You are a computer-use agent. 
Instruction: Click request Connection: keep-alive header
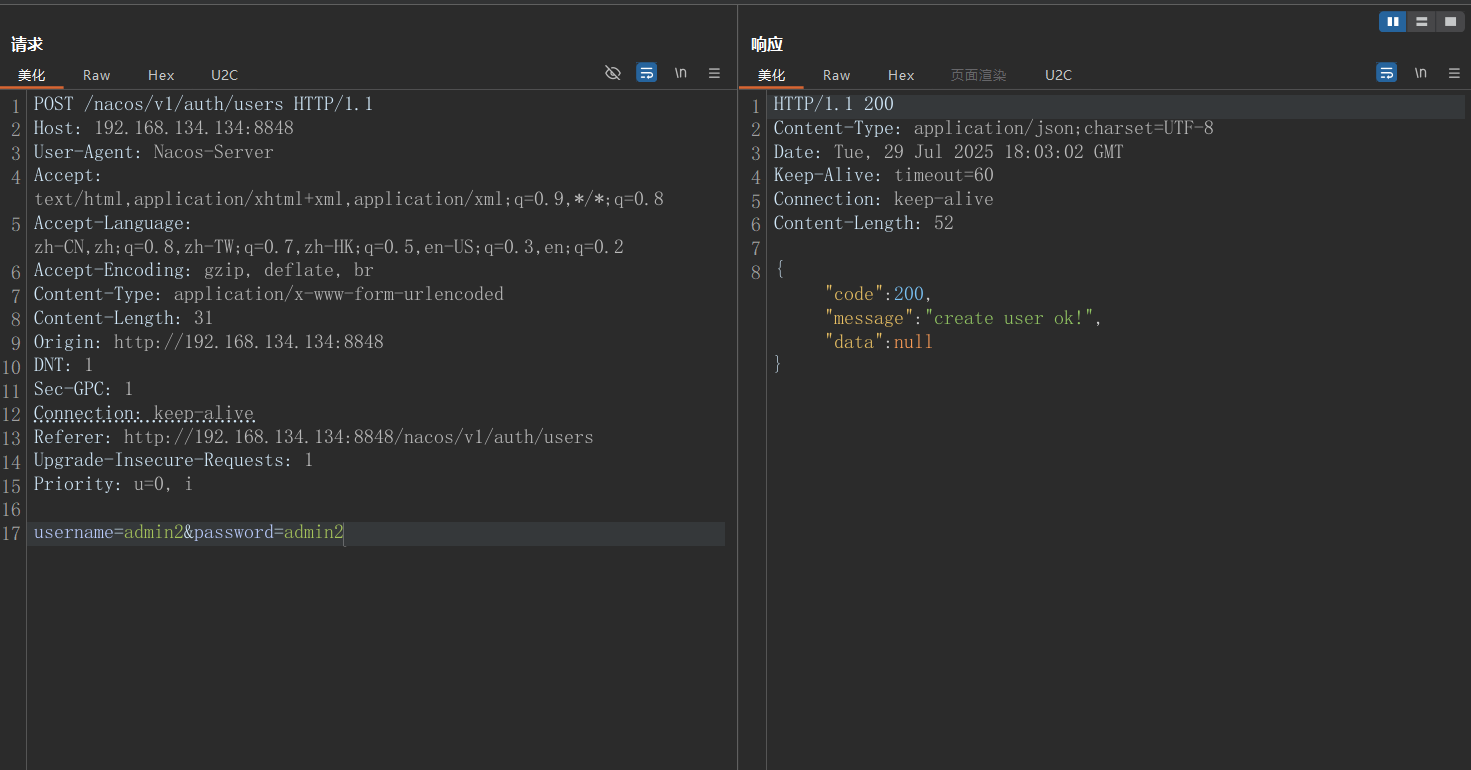pyautogui.click(x=143, y=413)
